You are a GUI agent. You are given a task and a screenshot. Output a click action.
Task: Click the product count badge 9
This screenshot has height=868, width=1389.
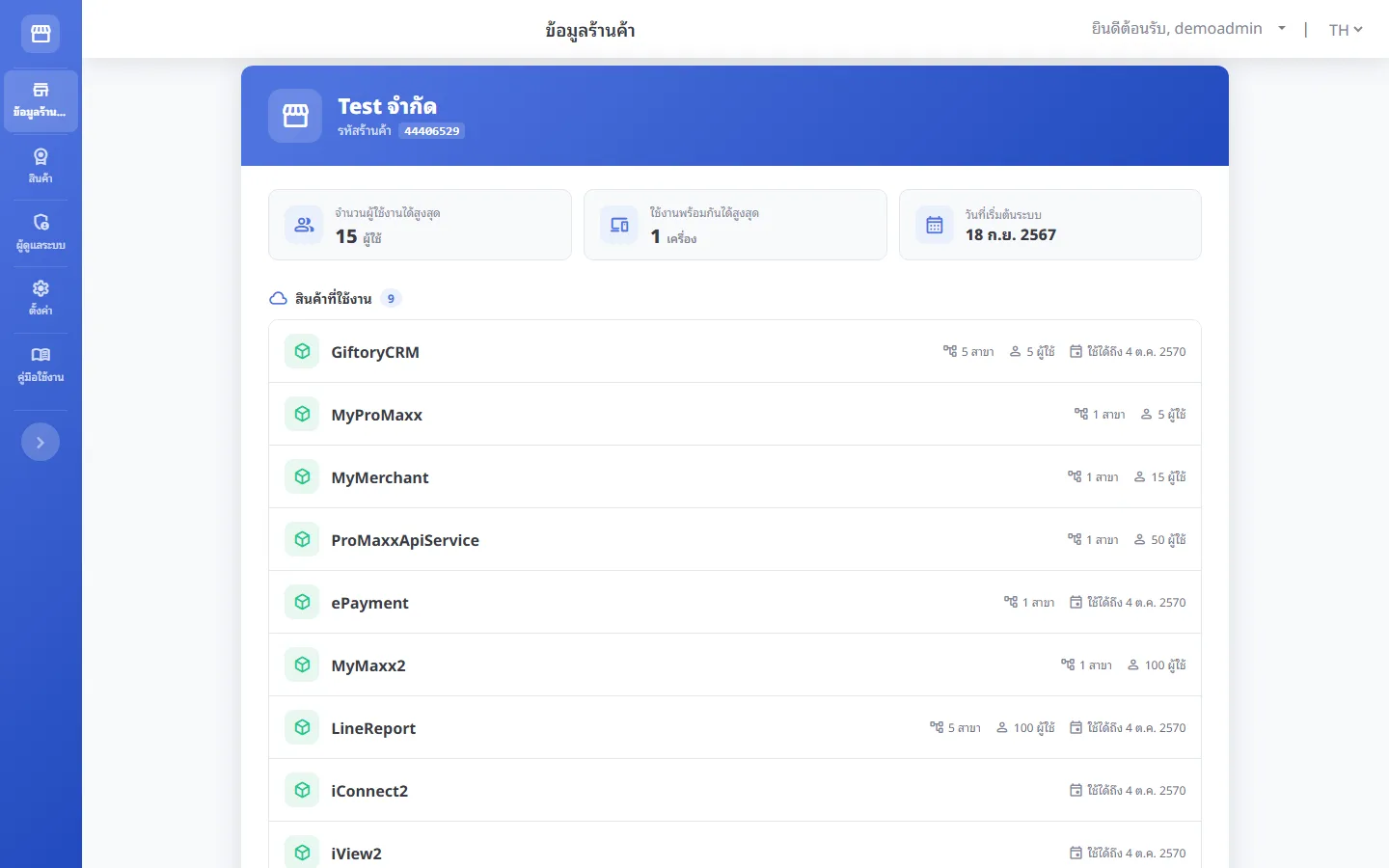[x=391, y=299]
